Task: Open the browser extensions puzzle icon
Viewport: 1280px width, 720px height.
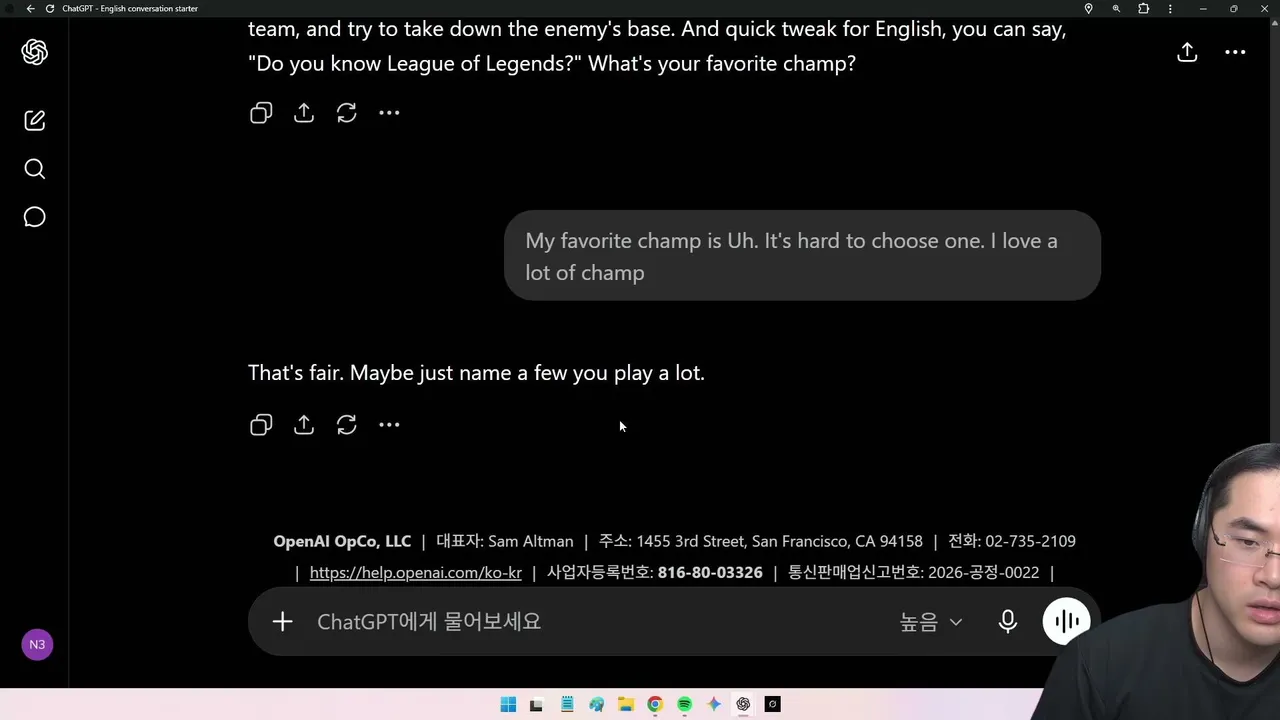Action: pyautogui.click(x=1144, y=8)
